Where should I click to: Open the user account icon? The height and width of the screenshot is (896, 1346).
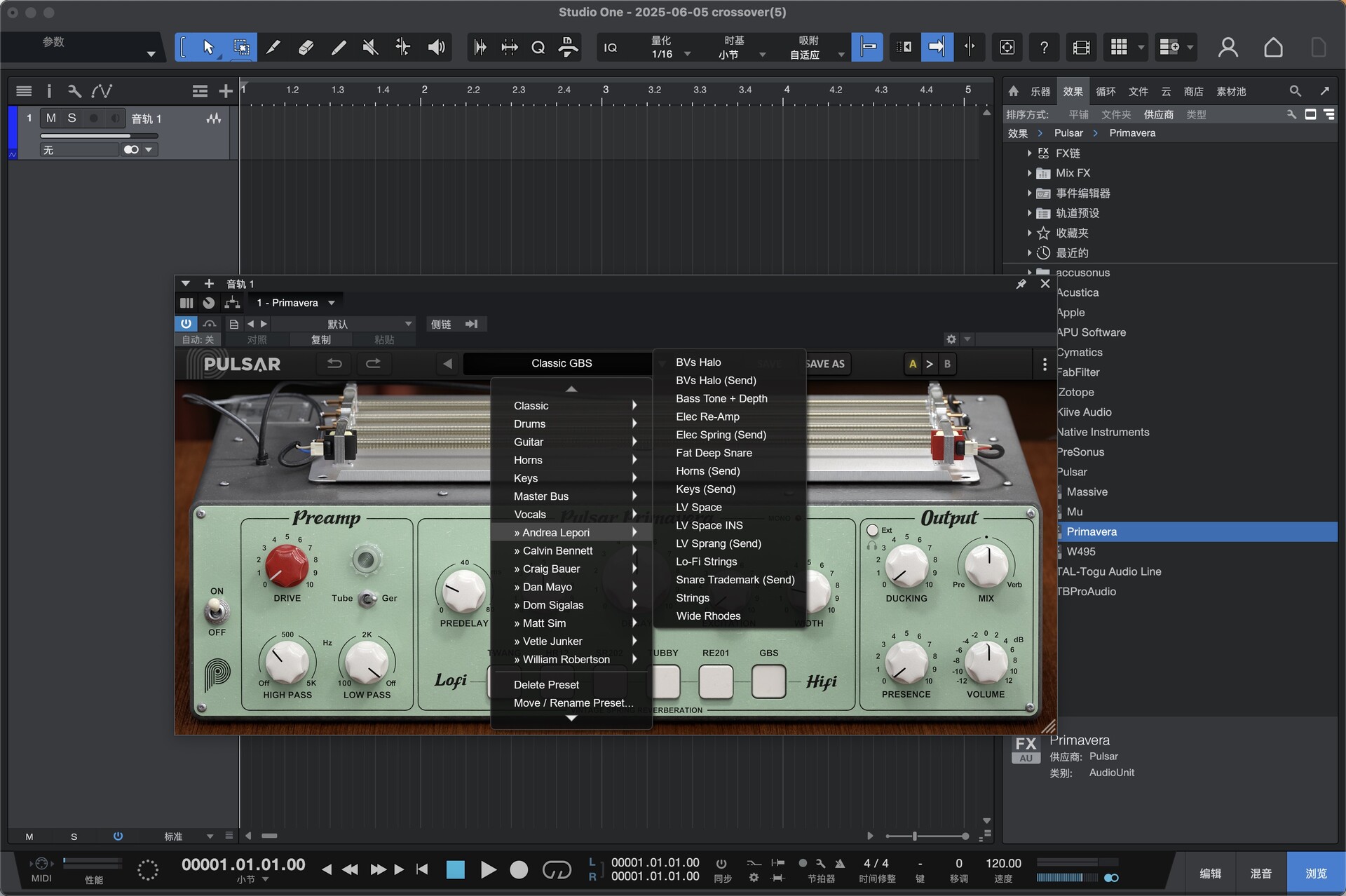click(x=1228, y=47)
